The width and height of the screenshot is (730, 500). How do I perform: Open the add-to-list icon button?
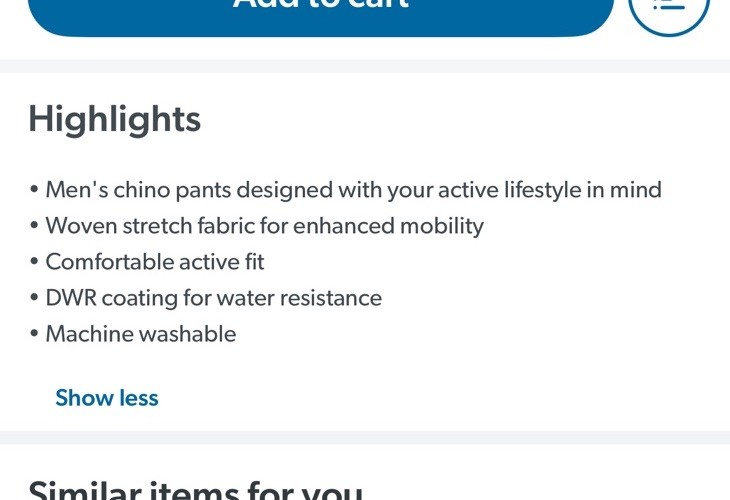coord(669,14)
